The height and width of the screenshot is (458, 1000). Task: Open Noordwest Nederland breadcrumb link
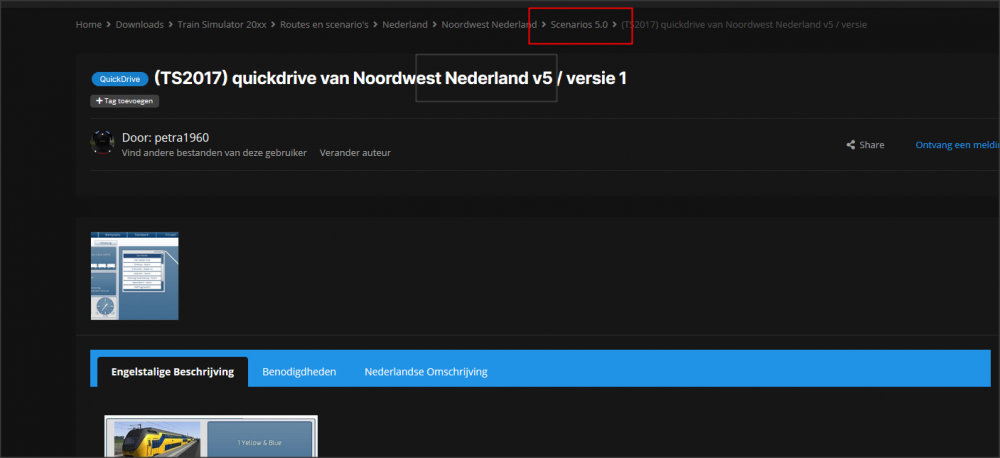(x=489, y=24)
